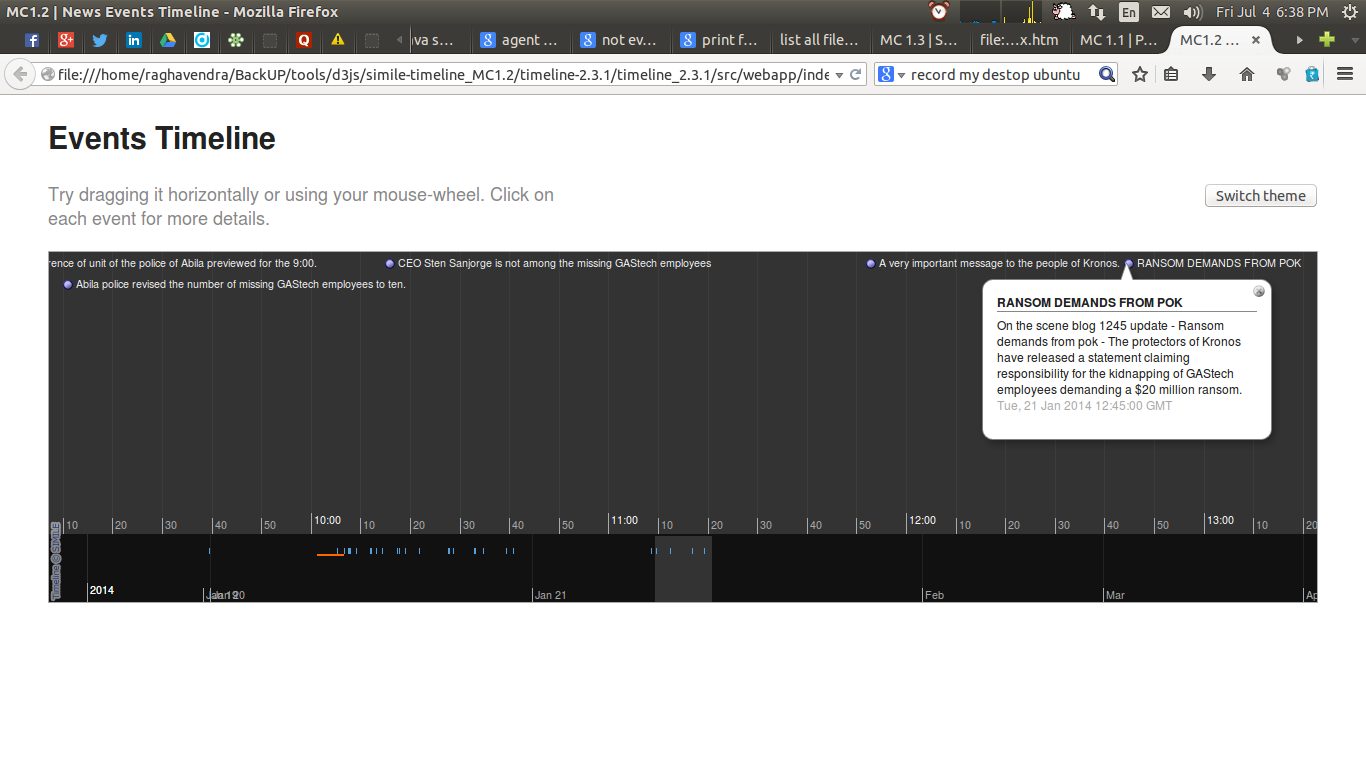
Task: Click the address bar URL field
Action: pos(442,74)
